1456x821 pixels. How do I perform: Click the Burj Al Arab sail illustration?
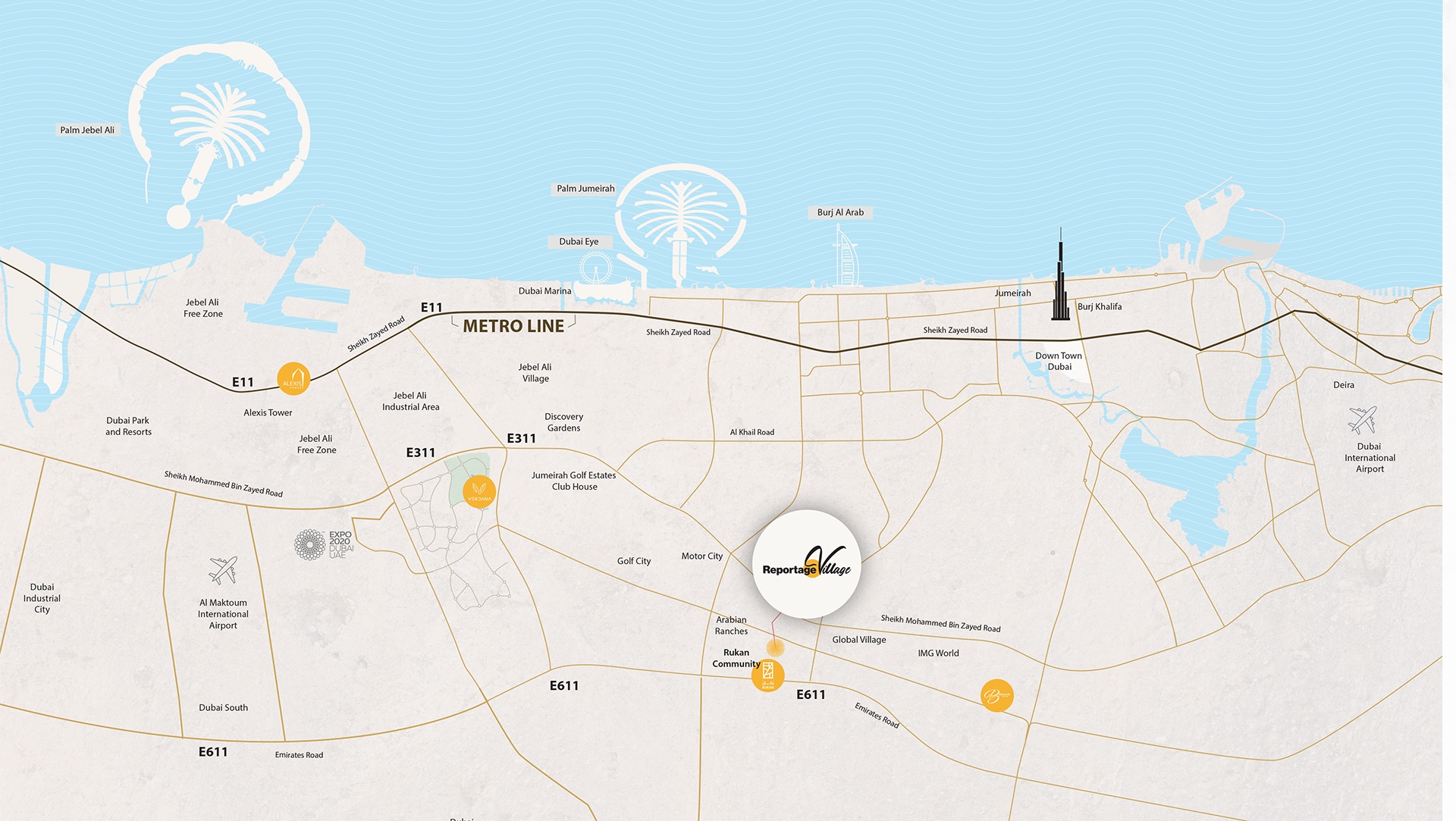pos(845,255)
